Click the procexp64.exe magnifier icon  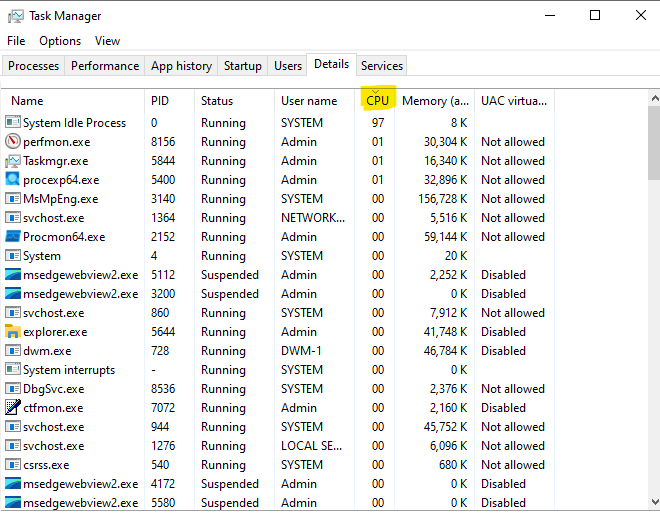point(13,179)
